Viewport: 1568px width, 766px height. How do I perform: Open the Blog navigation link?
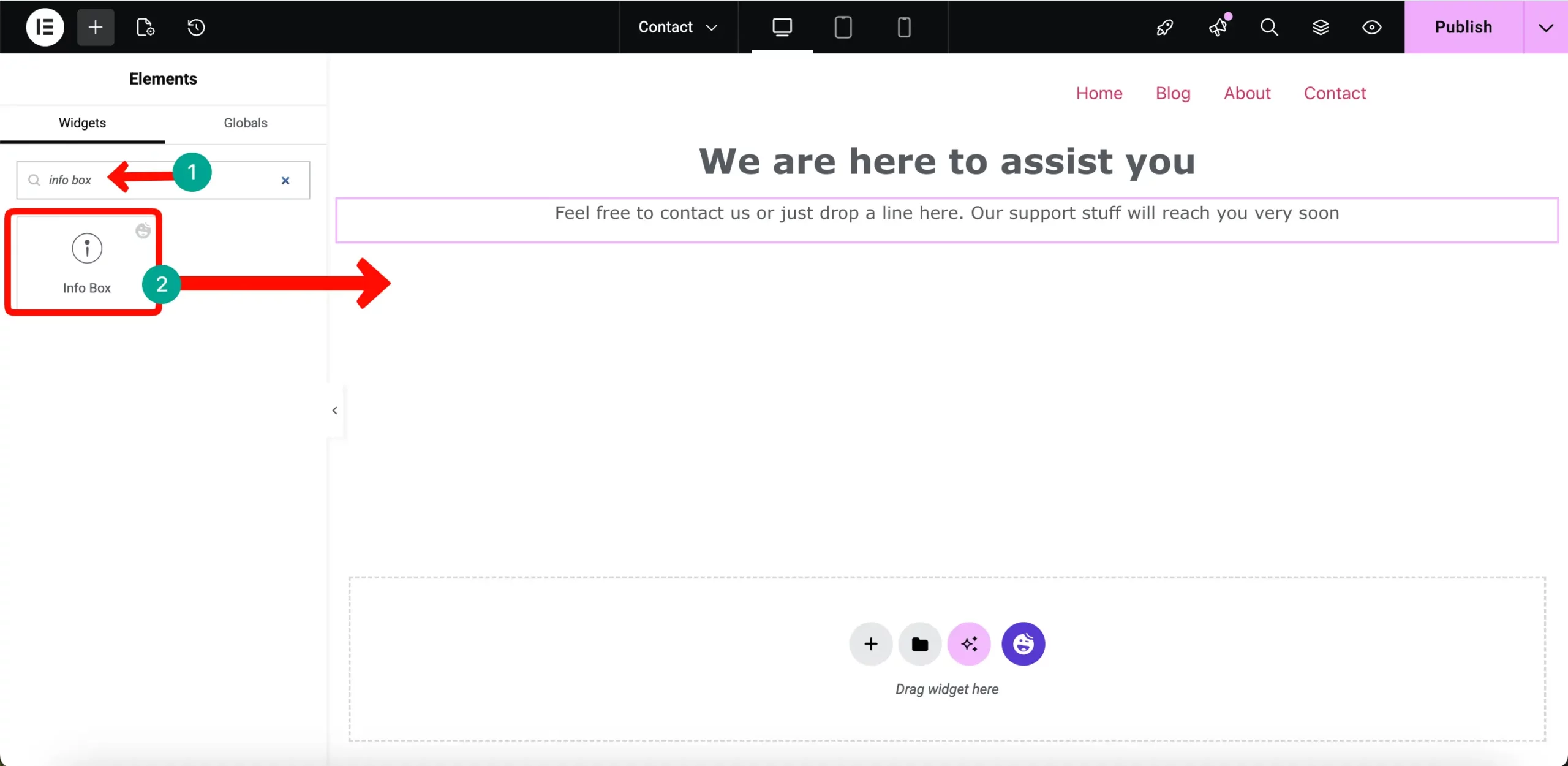pyautogui.click(x=1172, y=93)
